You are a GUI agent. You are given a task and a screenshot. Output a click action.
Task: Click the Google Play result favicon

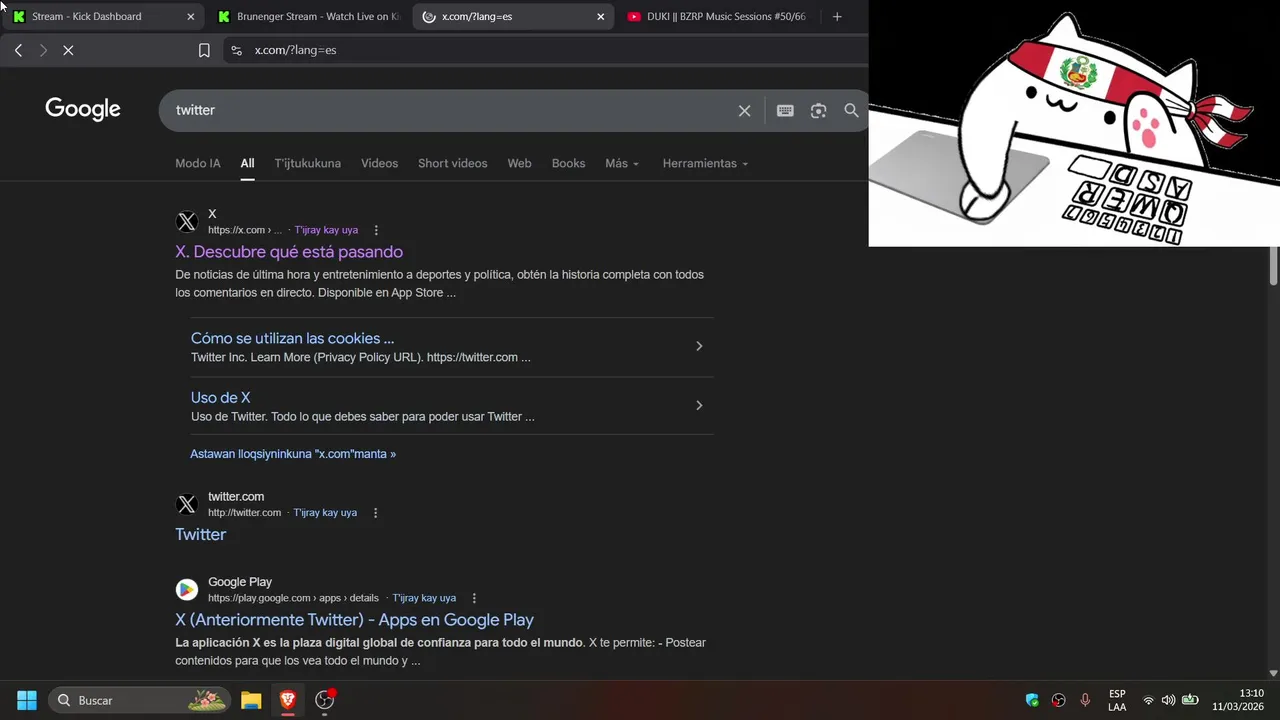187,590
